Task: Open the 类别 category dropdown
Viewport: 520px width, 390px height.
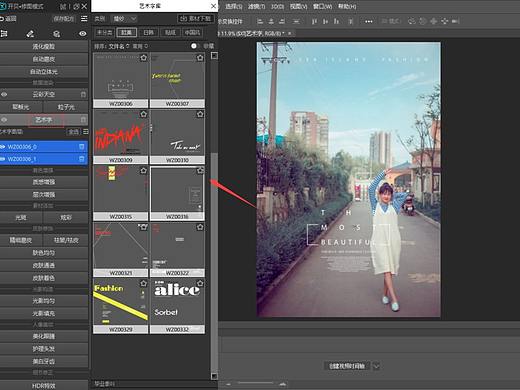Action: (x=125, y=19)
